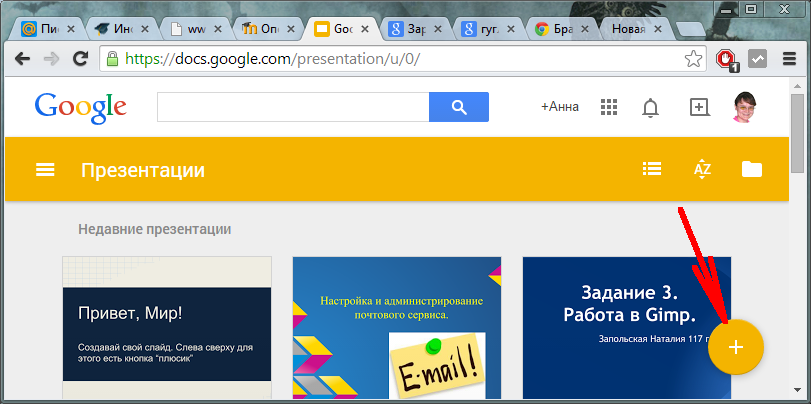Viewport: 811px width, 404px height.
Task: Click the address bar URL
Action: click(273, 59)
